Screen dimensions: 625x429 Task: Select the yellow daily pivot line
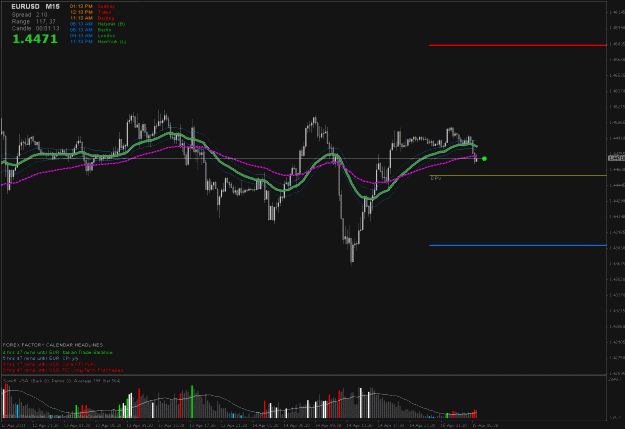click(x=517, y=175)
